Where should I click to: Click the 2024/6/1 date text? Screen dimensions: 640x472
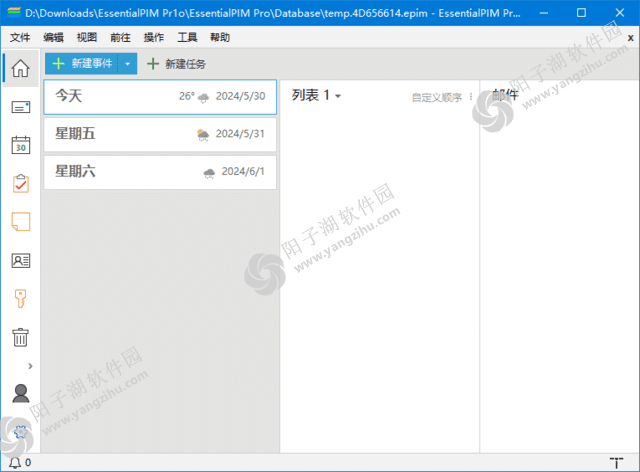(x=243, y=171)
